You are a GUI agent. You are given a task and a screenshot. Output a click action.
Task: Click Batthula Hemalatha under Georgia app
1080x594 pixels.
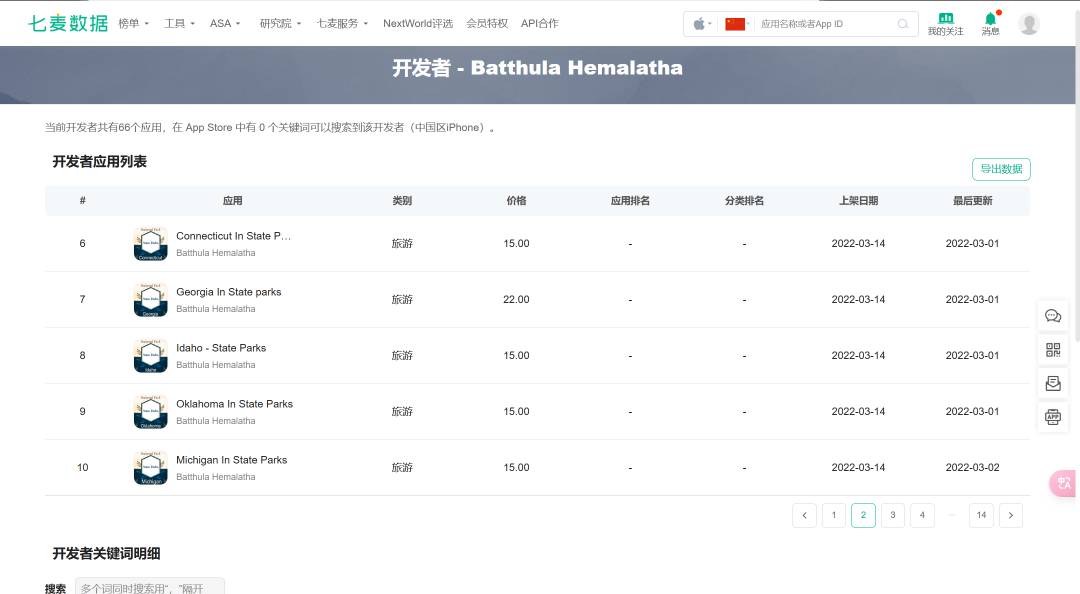click(216, 309)
